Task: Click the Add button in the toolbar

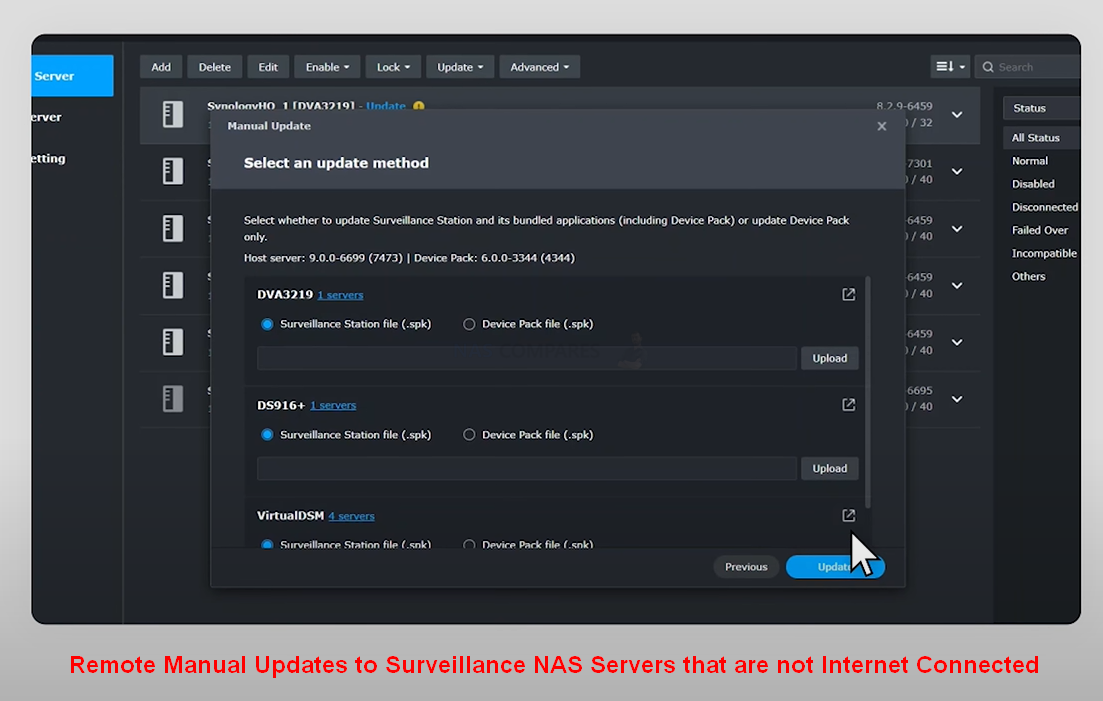Action: click(x=161, y=67)
